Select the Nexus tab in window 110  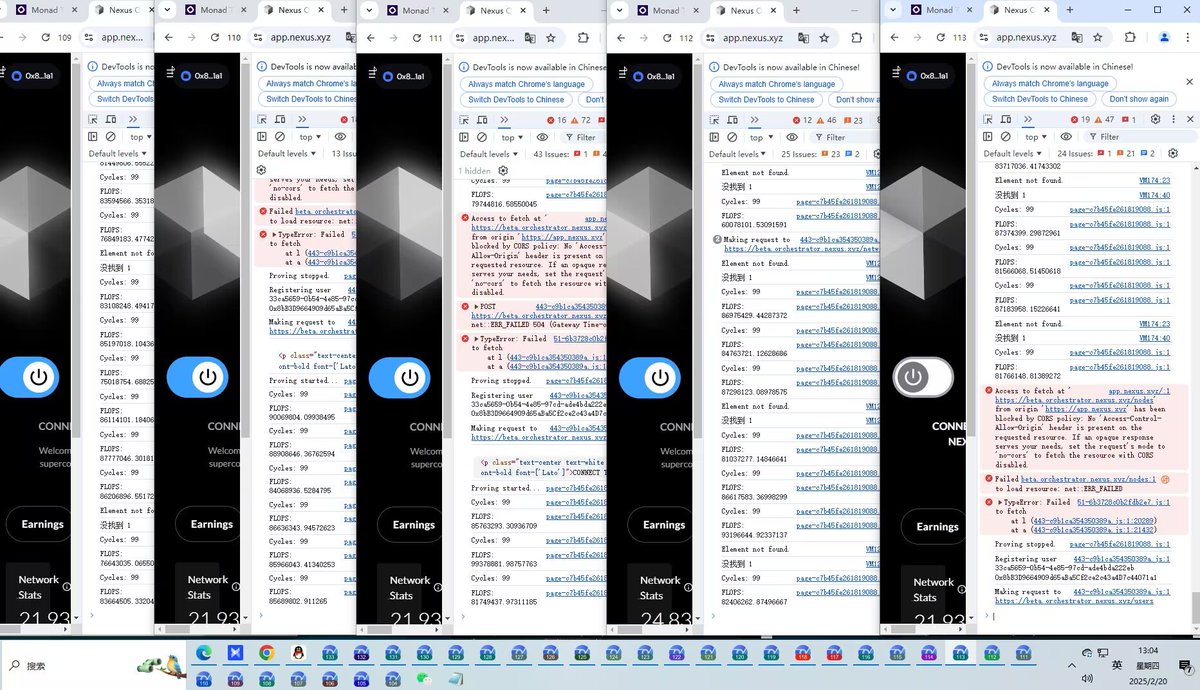295,10
